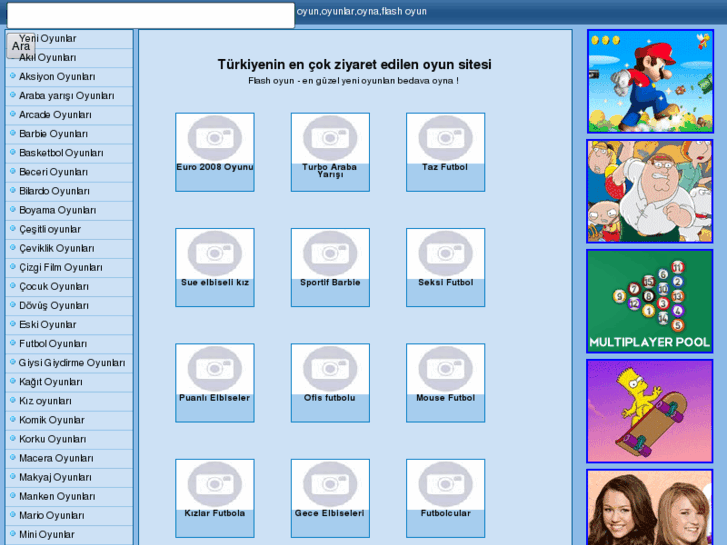
Task: Open Kız oyunları category
Action: pos(45,401)
